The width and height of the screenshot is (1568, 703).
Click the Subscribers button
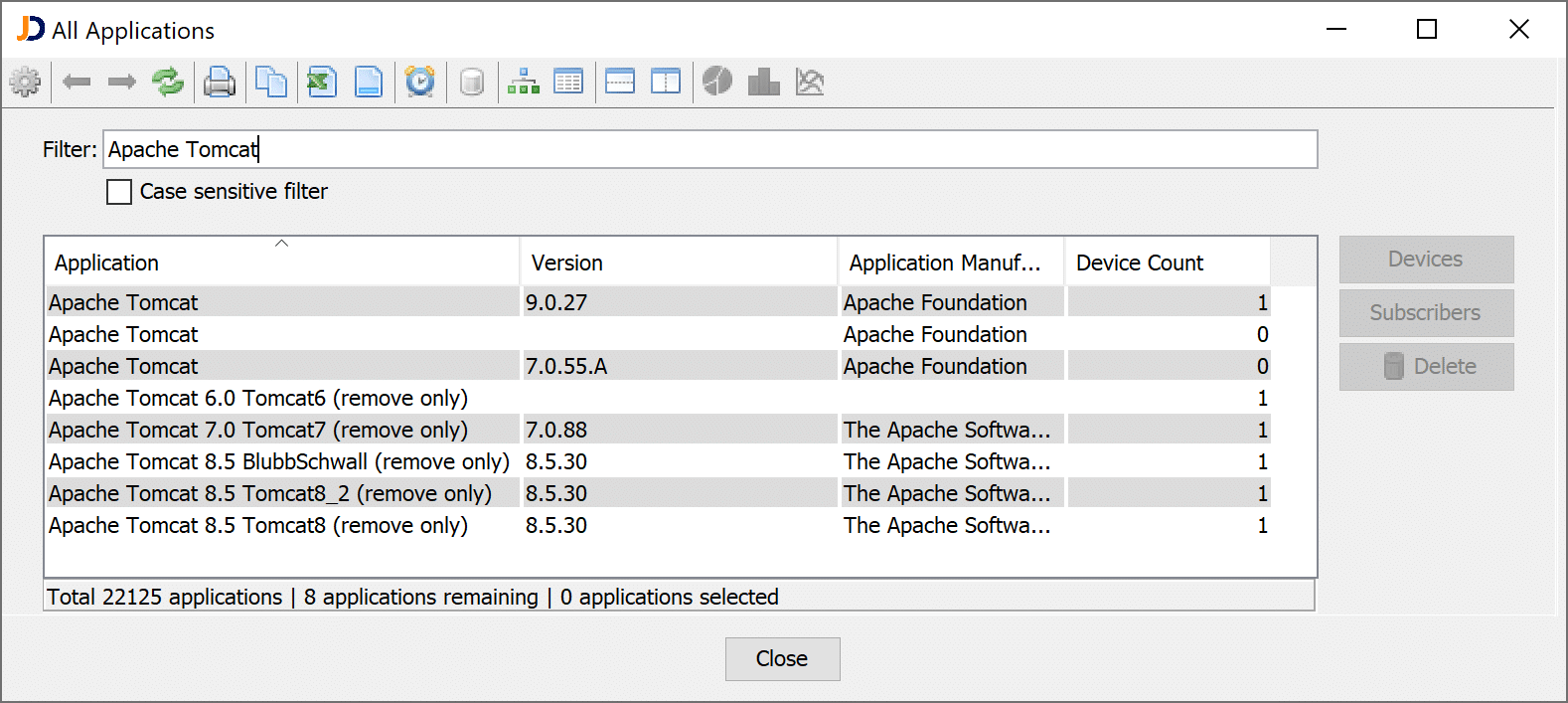1426,313
